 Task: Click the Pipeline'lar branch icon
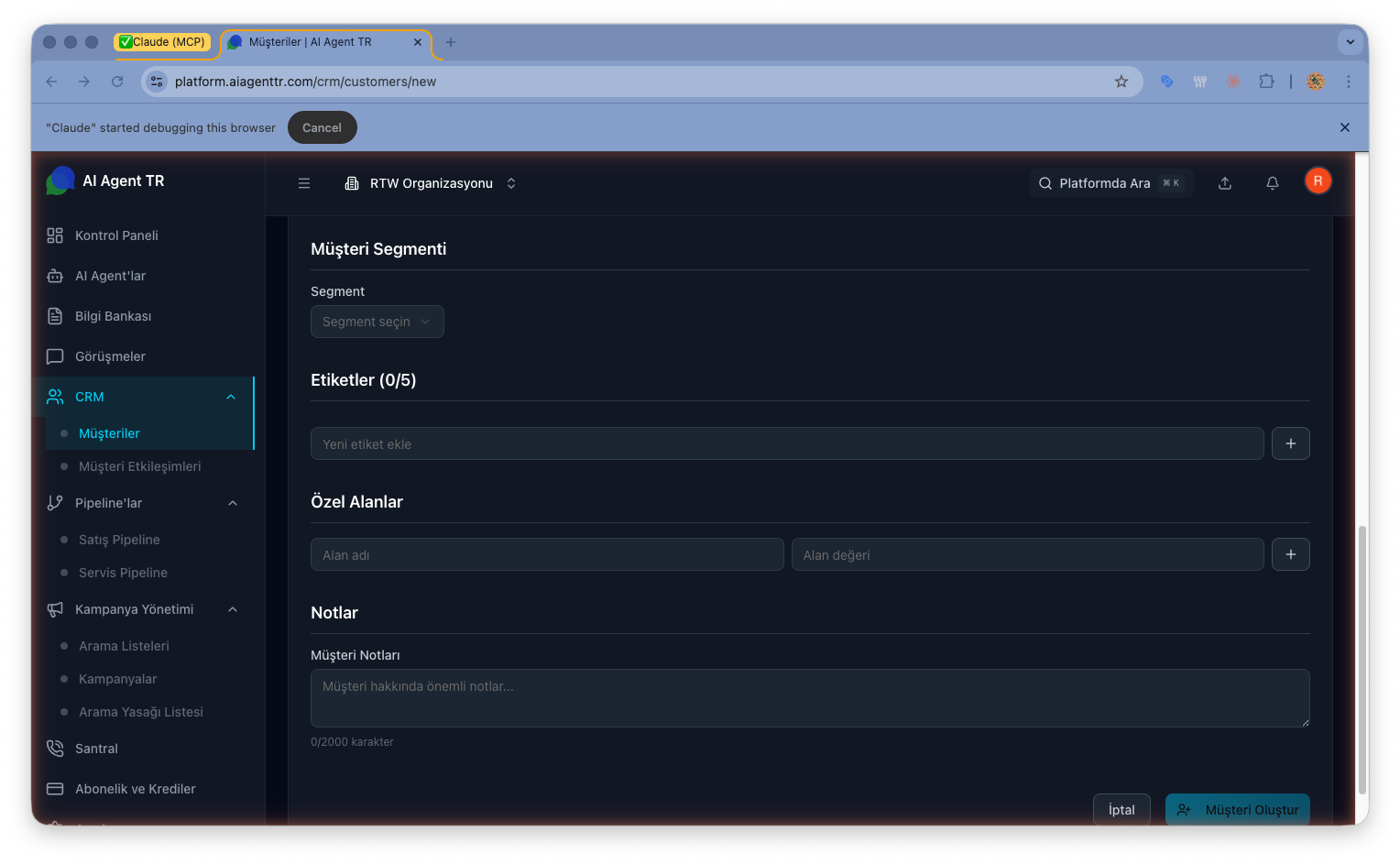(55, 503)
